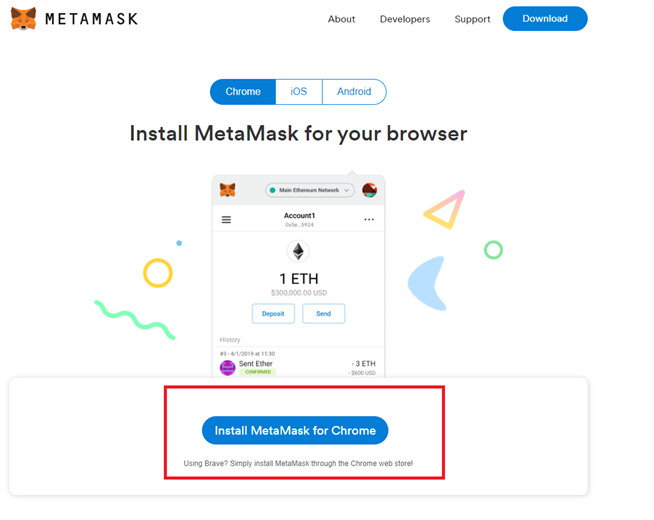Viewport: 654px width, 520px height.
Task: Click the account avatar in wallet preview
Action: 369,190
